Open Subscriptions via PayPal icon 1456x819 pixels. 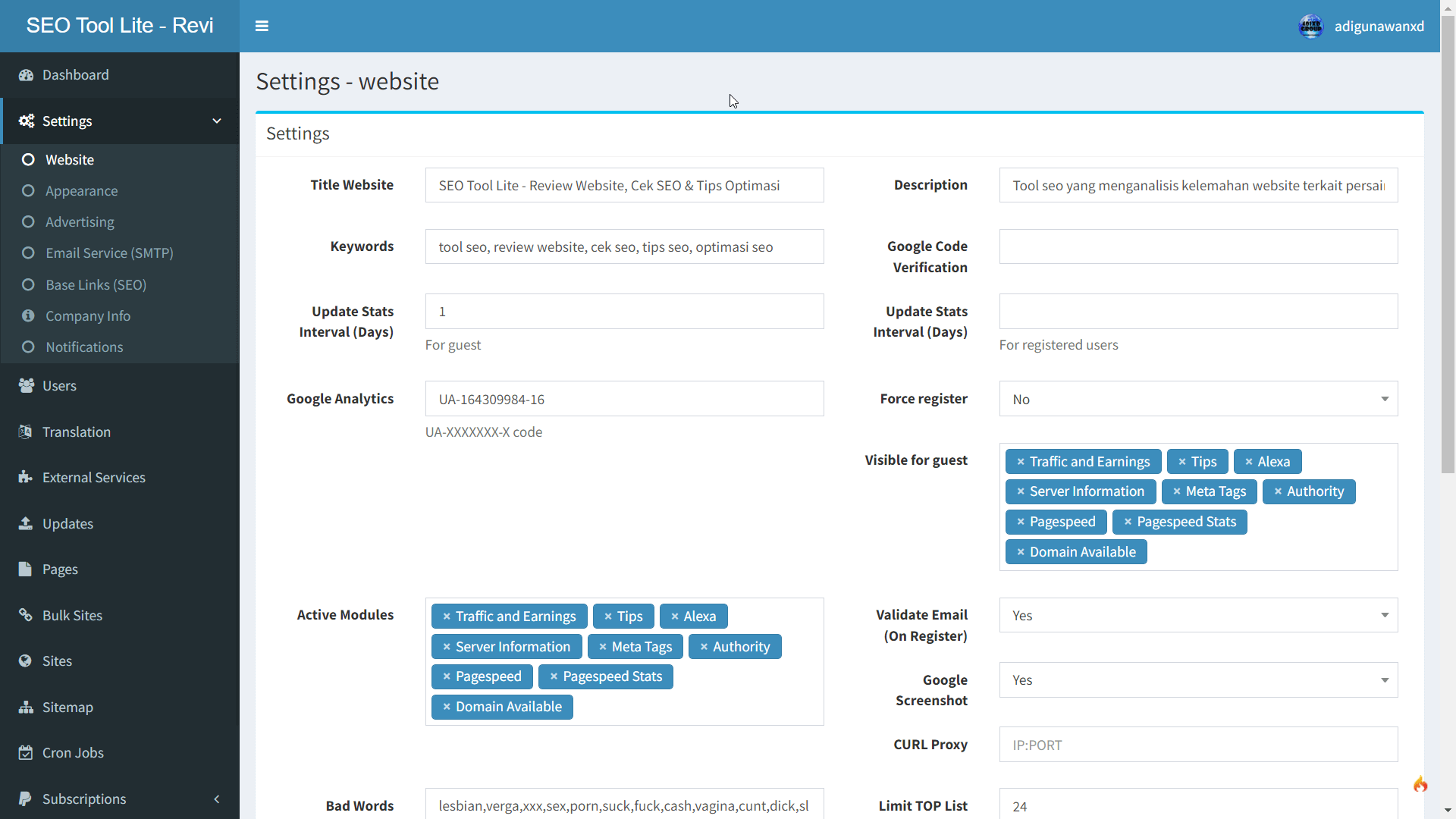27,799
